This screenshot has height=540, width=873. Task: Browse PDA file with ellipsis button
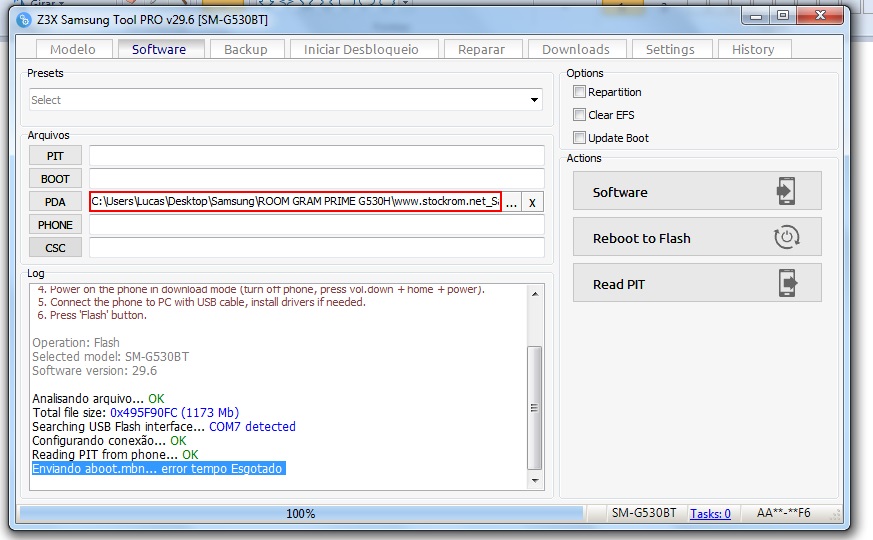tap(512, 202)
